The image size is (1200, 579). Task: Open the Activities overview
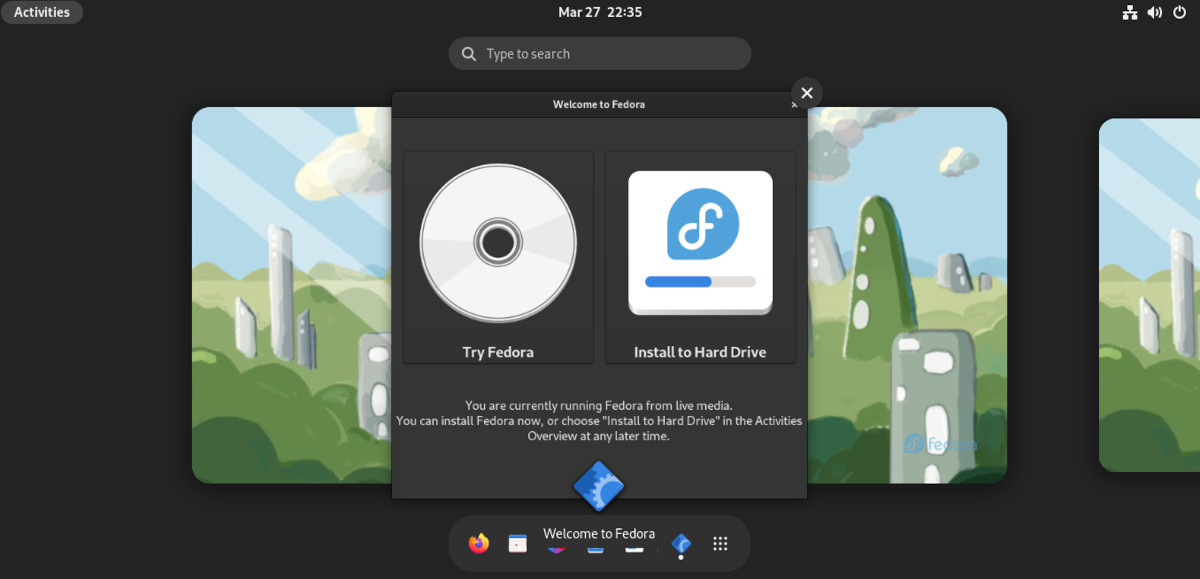[x=41, y=12]
